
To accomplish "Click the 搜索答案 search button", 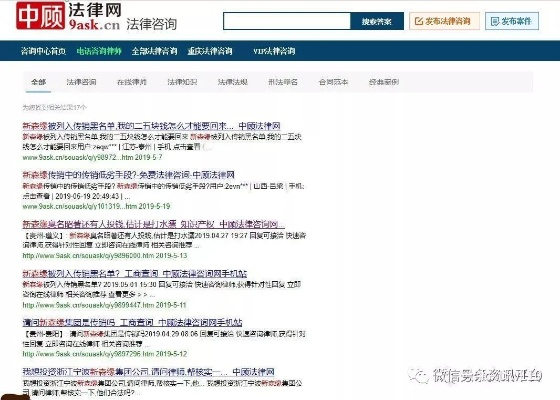I will (x=377, y=21).
